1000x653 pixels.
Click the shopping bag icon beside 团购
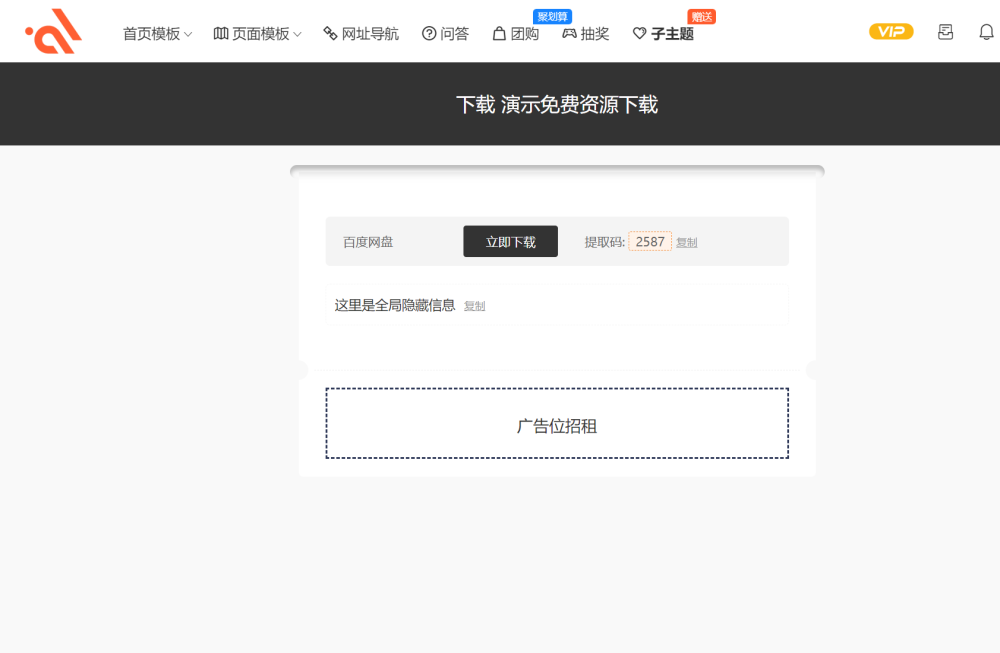(x=499, y=33)
